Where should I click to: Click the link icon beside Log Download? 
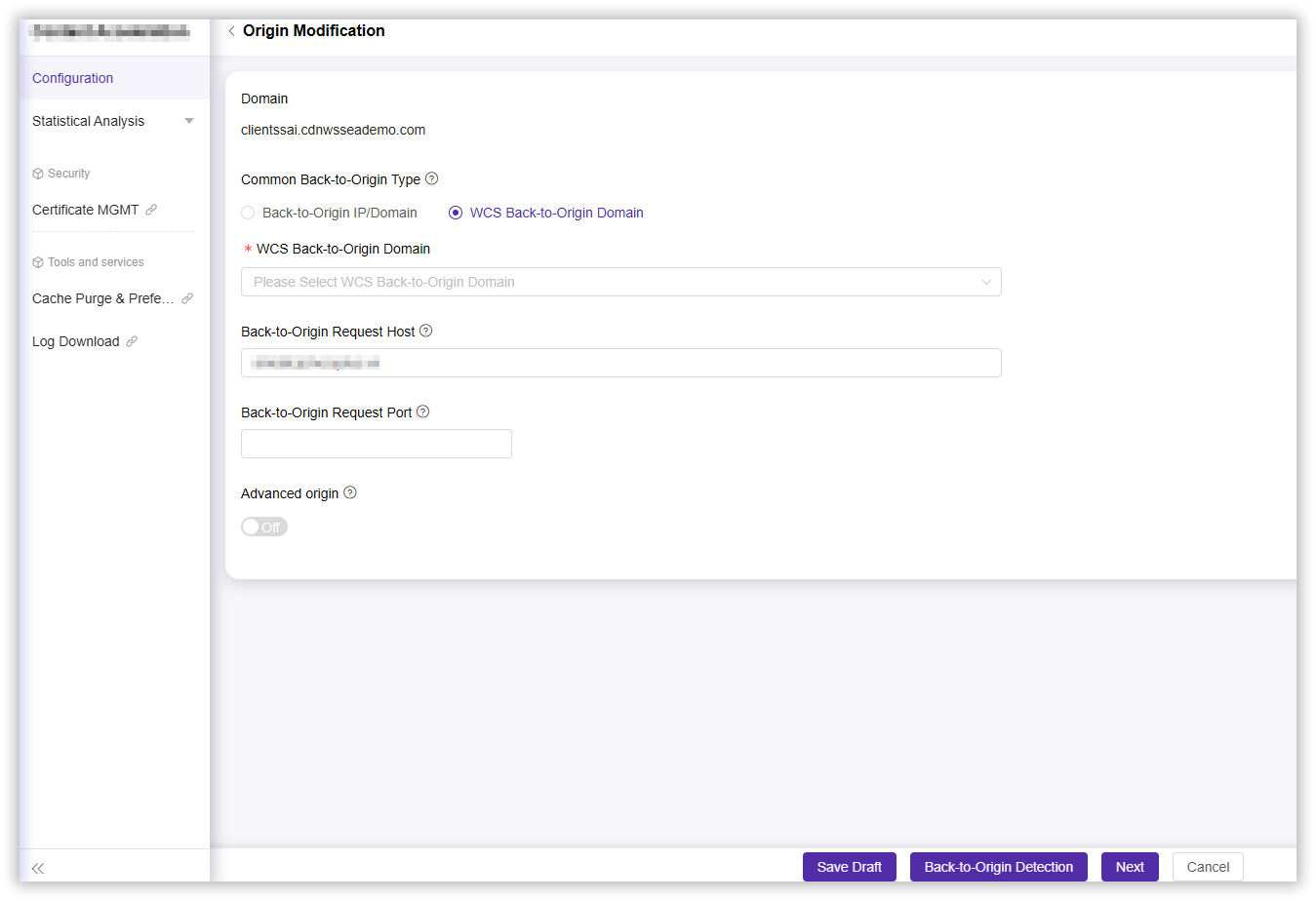(132, 341)
